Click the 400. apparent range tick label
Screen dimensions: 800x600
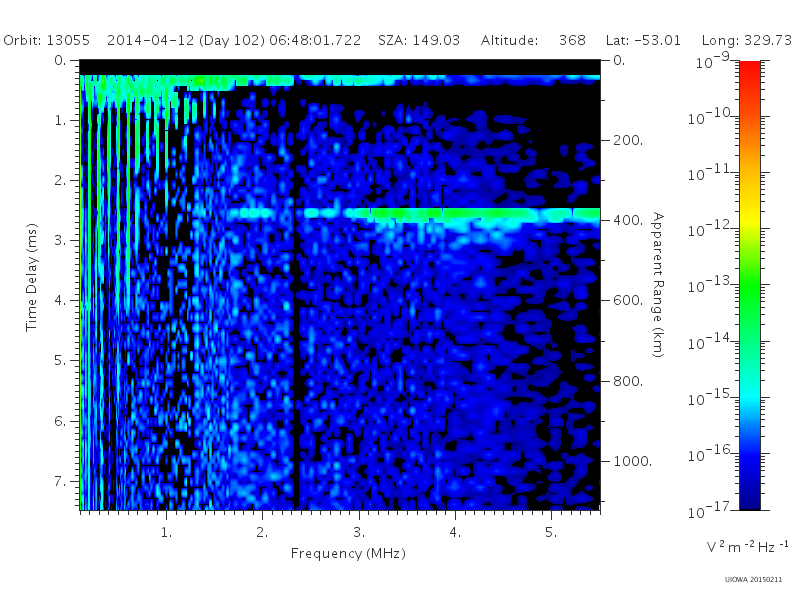[x=628, y=220]
